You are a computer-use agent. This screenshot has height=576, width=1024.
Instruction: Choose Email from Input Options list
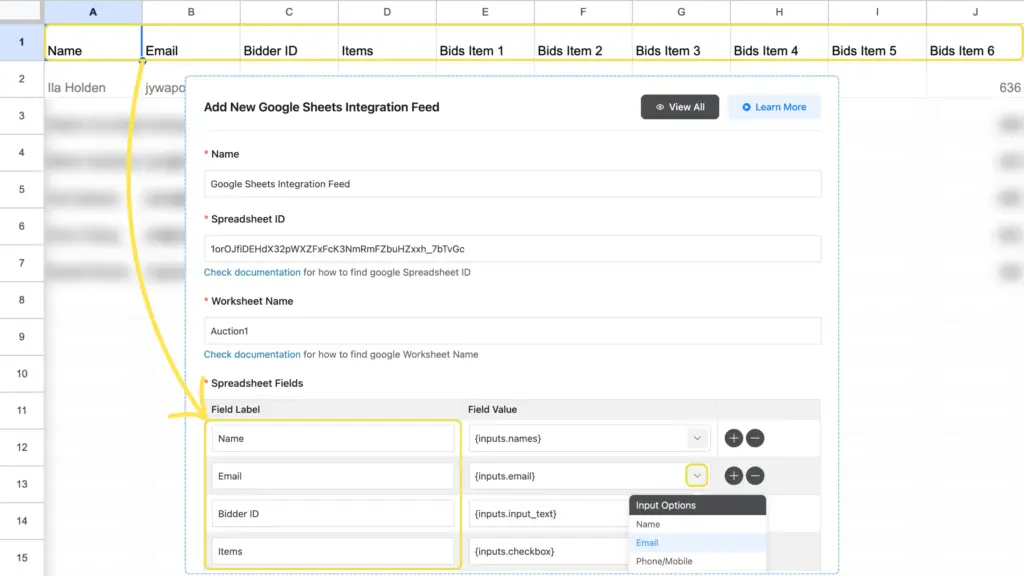coord(697,543)
